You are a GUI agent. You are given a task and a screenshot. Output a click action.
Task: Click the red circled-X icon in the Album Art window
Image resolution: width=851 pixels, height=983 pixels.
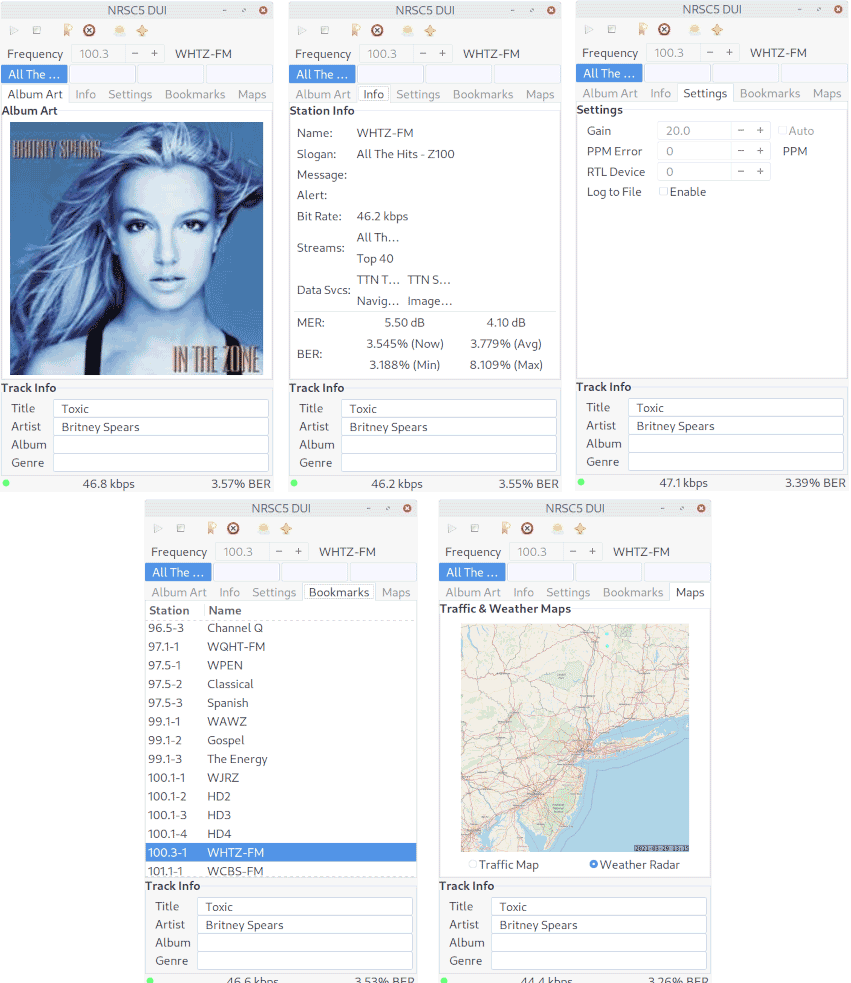[x=89, y=30]
